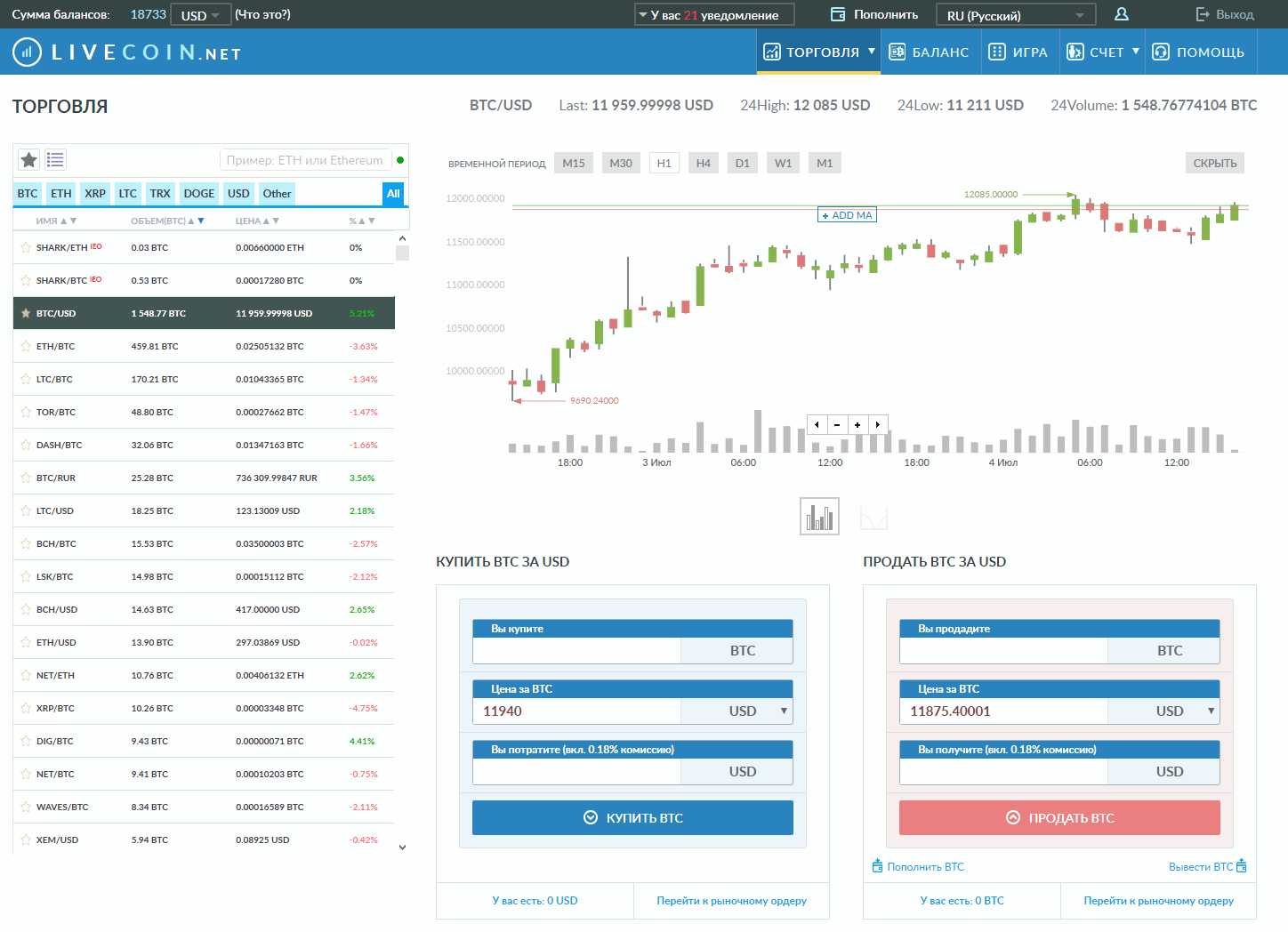Focus the buy price field 11940
Image resolution: width=1288 pixels, height=932 pixels.
576,711
